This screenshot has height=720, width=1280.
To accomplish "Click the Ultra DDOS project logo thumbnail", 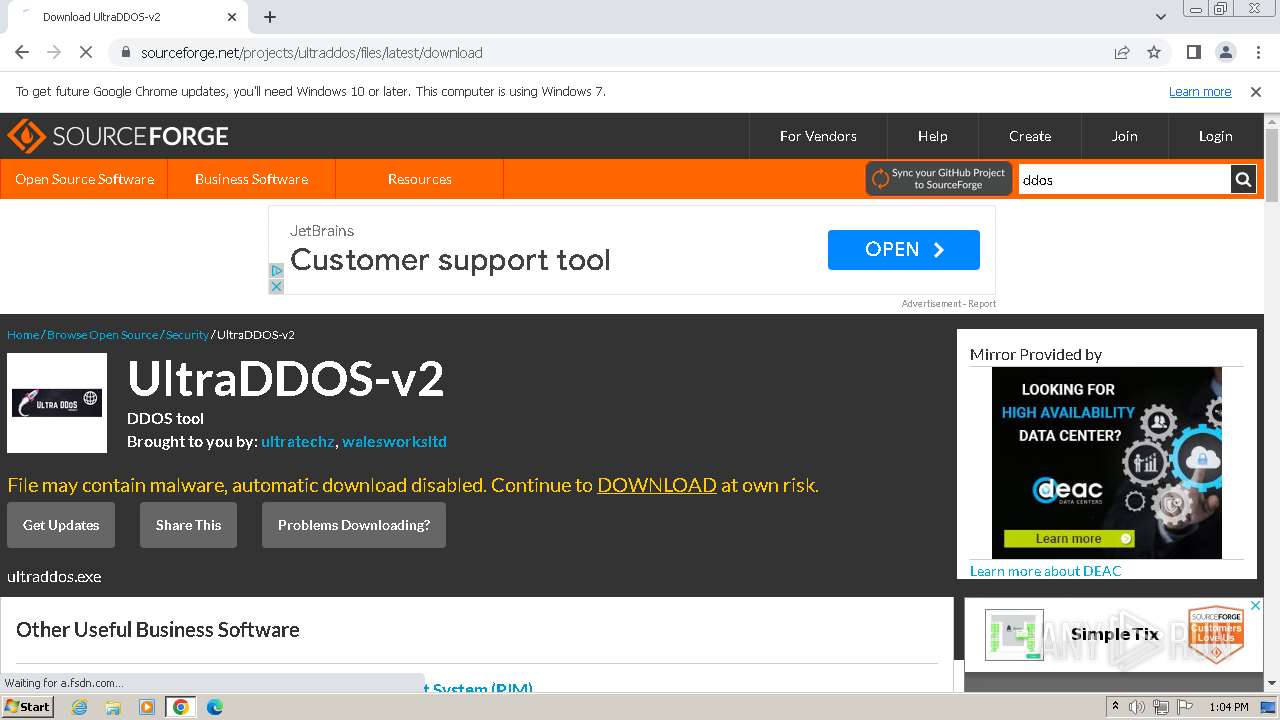I will pos(57,403).
